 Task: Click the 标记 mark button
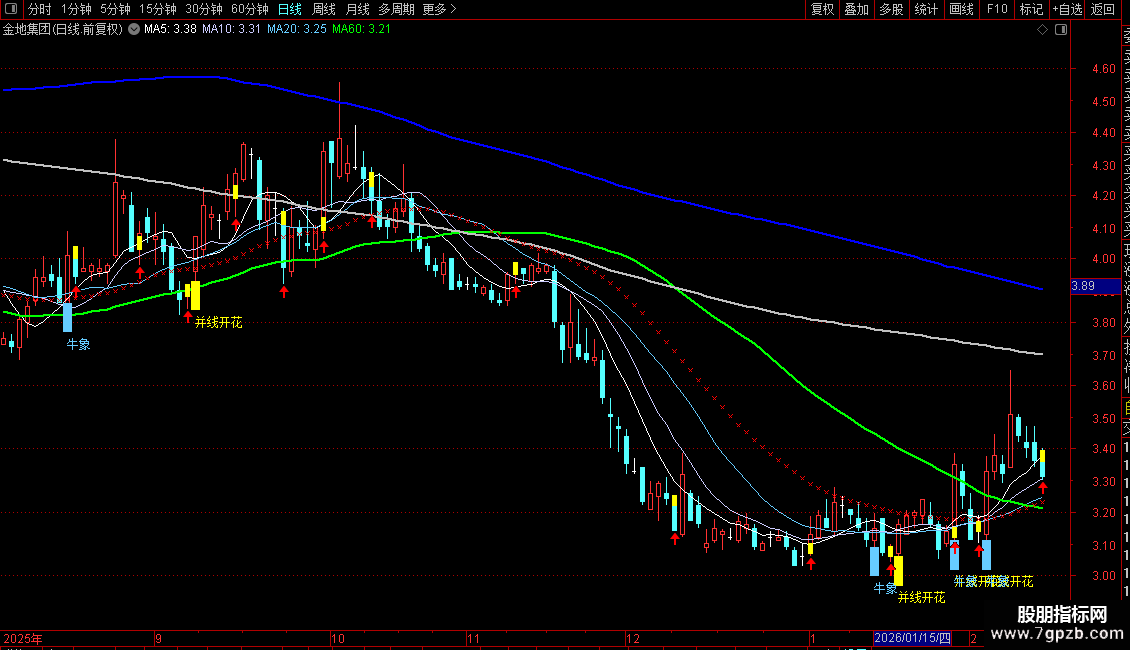[x=1031, y=9]
